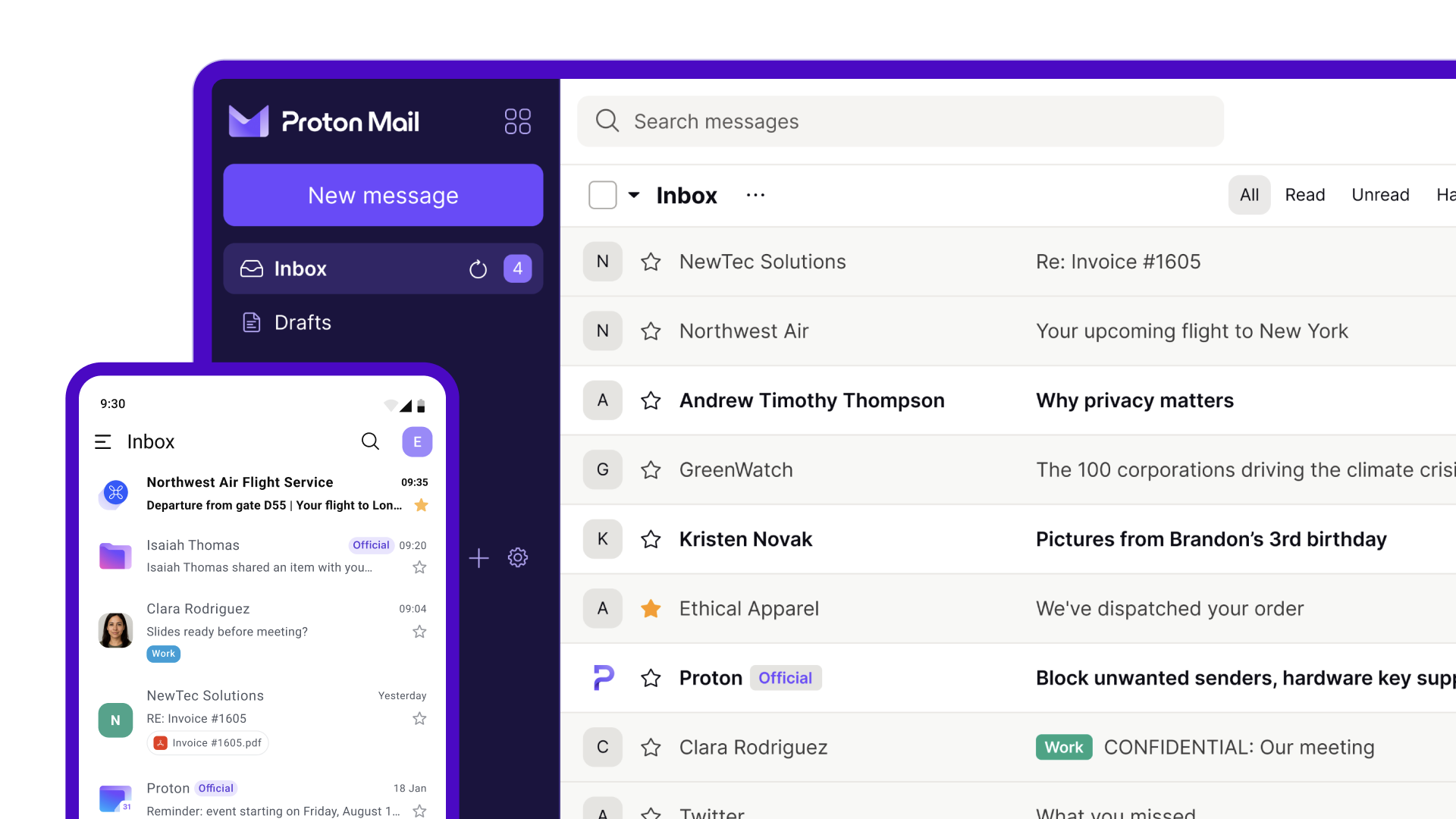
Task: Open the Inbox folder in sidebar
Action: coord(383,268)
